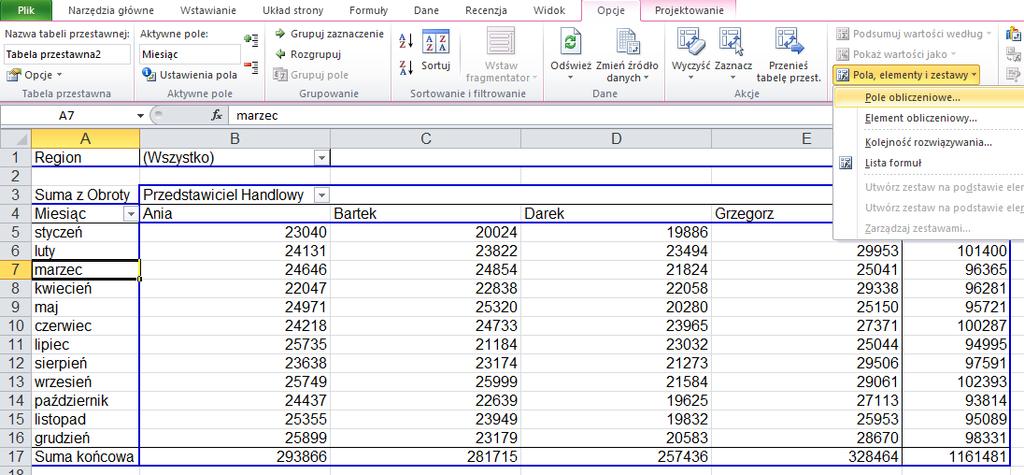The width and height of the screenshot is (1024, 475).
Task: Select the grand total cell 1161481
Action: pyautogui.click(x=956, y=457)
